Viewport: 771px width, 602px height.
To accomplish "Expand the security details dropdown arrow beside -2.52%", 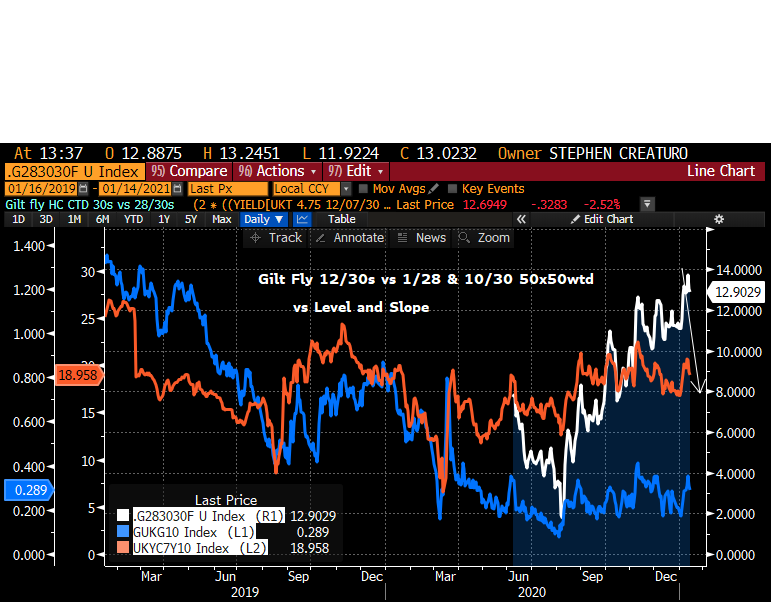I will [x=647, y=204].
